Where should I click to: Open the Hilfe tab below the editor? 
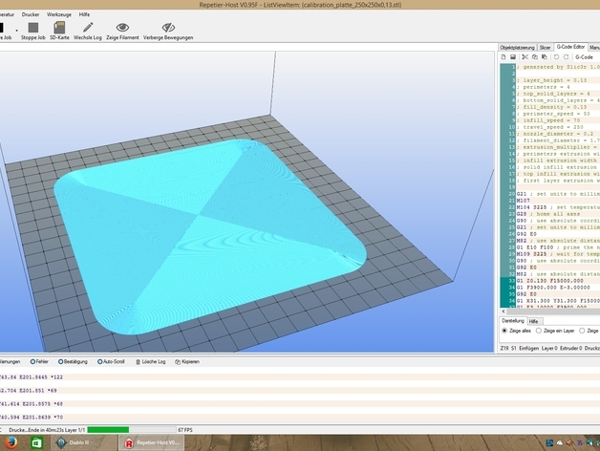click(x=533, y=321)
